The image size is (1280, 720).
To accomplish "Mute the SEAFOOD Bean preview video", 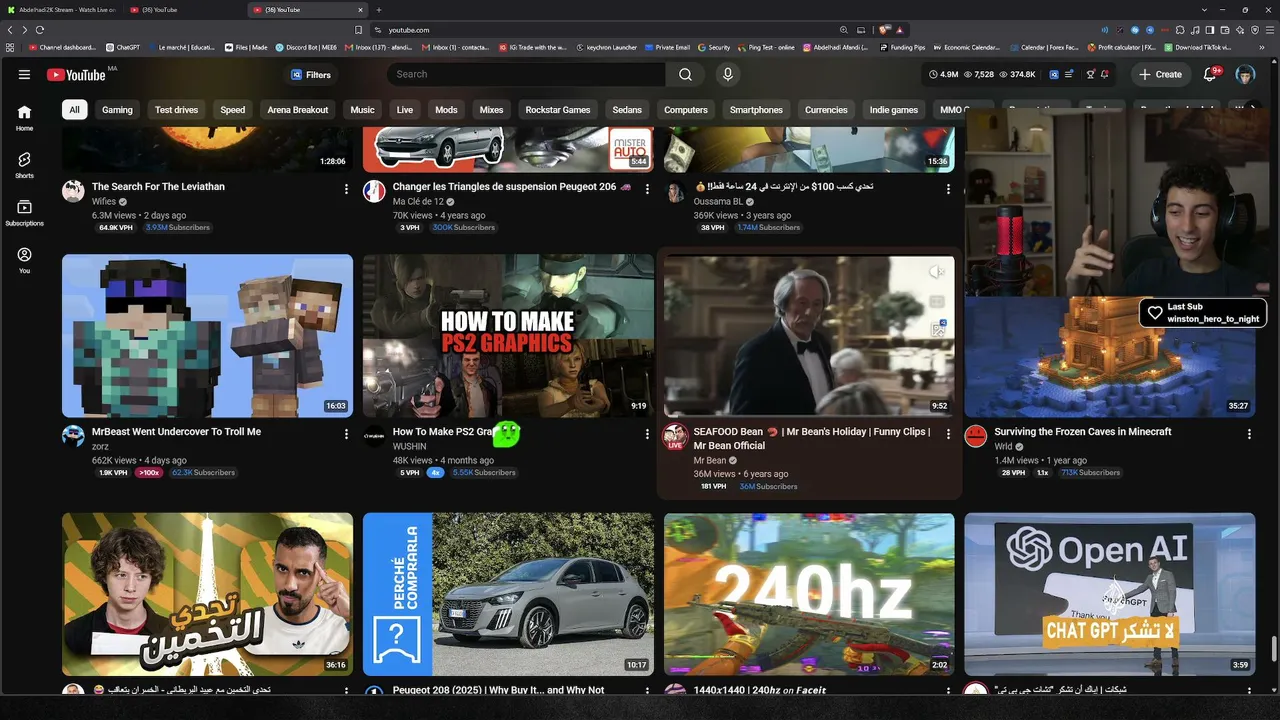I will point(937,272).
